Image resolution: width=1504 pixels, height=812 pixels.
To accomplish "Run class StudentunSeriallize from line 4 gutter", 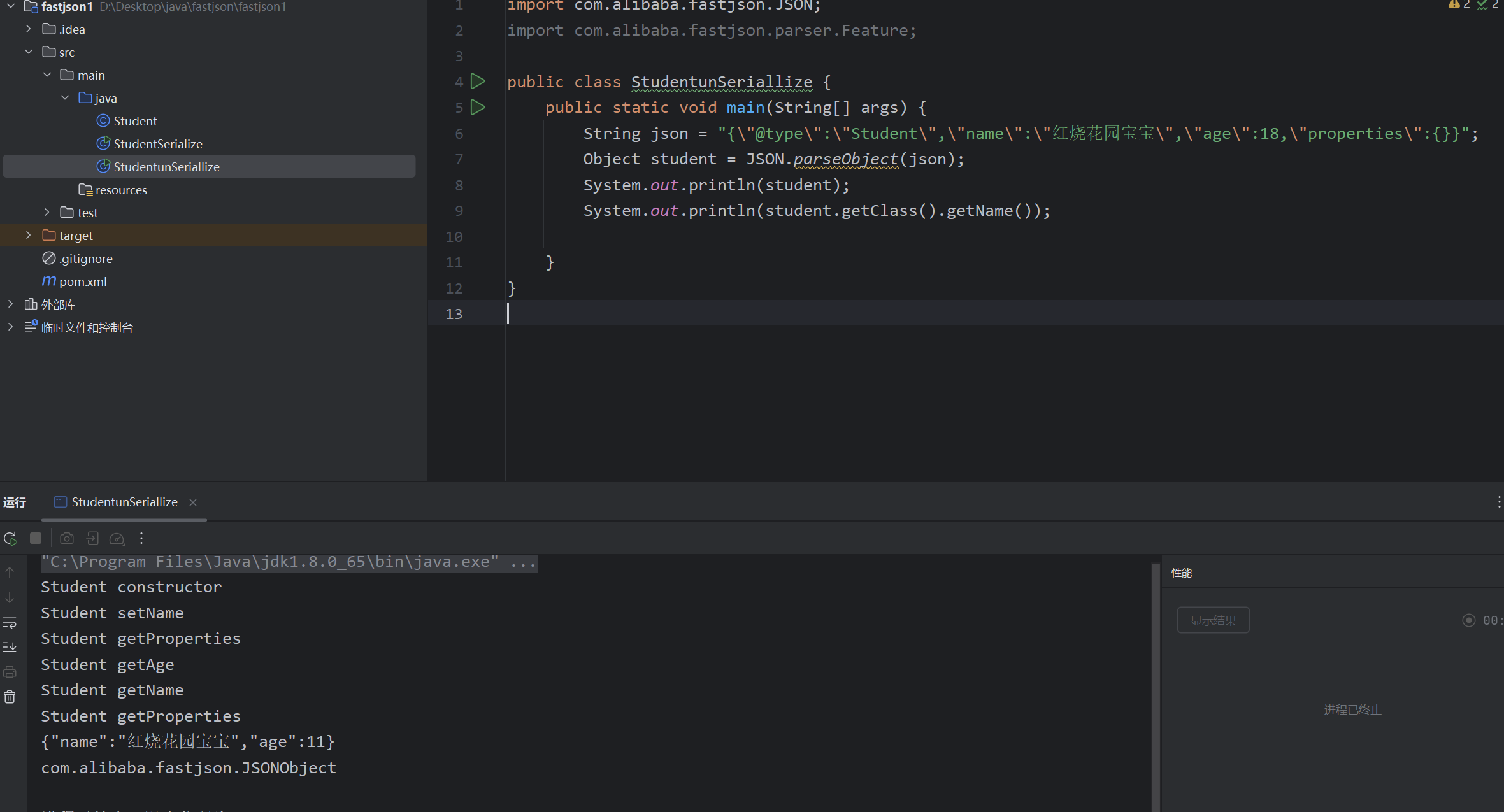I will coord(478,82).
